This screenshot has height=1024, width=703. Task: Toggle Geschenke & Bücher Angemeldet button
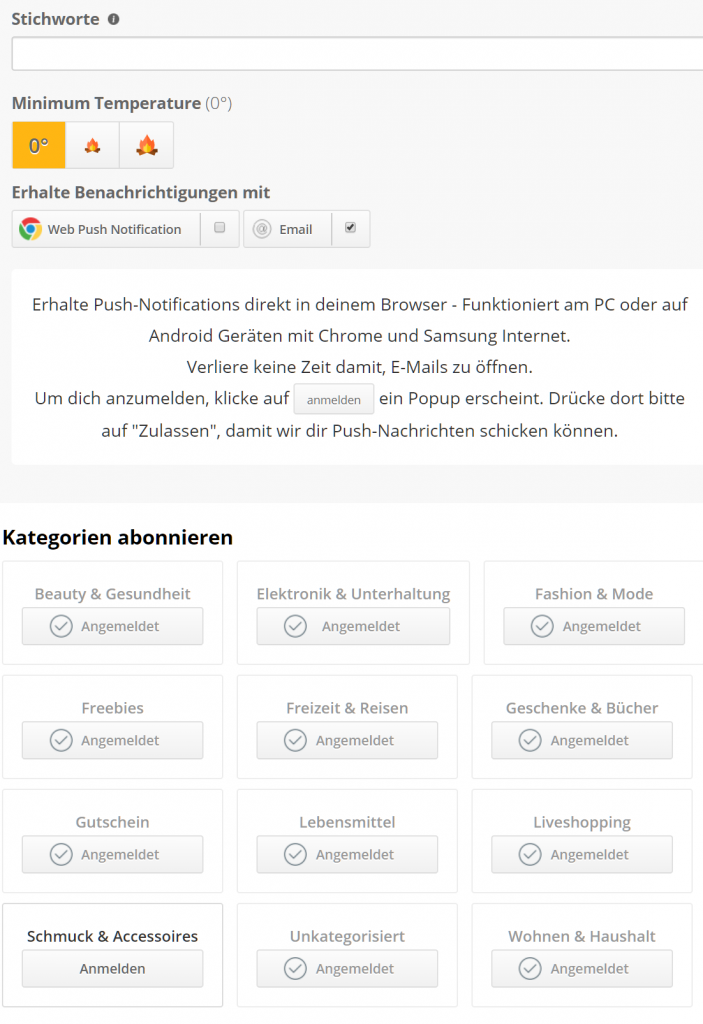coord(581,741)
